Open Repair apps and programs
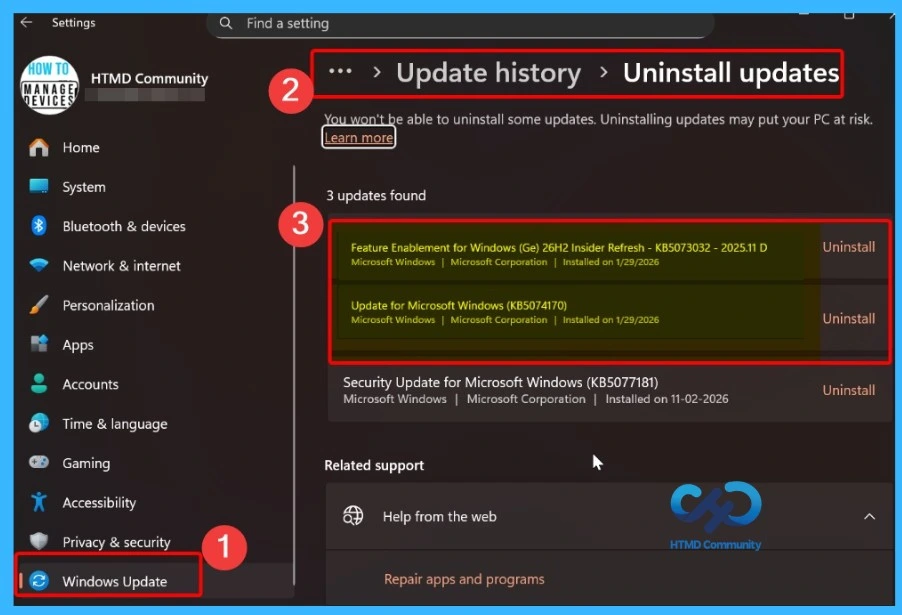This screenshot has height=615, width=902. pyautogui.click(x=463, y=578)
